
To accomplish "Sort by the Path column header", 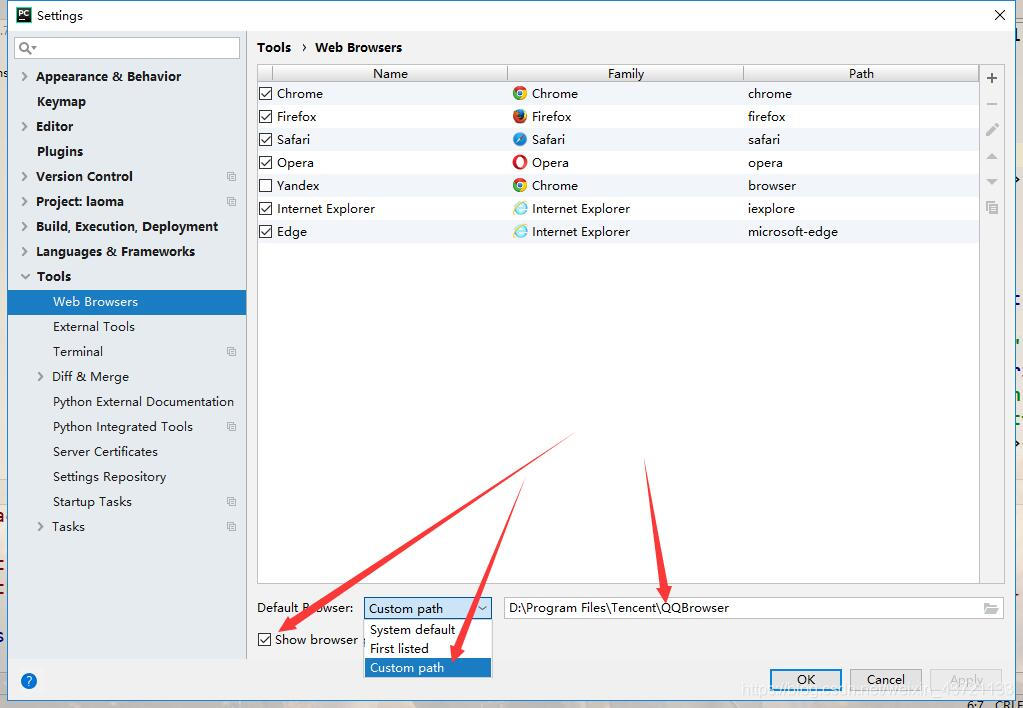I will (x=861, y=73).
